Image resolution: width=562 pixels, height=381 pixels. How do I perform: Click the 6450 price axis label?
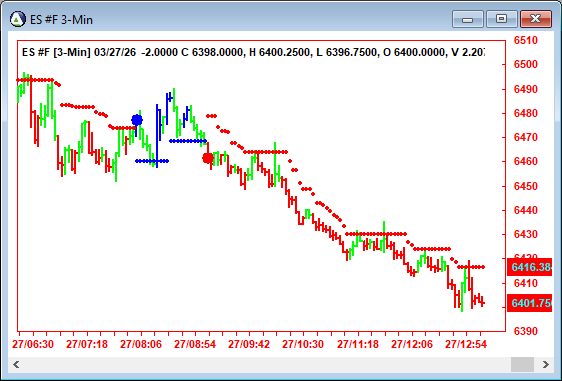526,186
